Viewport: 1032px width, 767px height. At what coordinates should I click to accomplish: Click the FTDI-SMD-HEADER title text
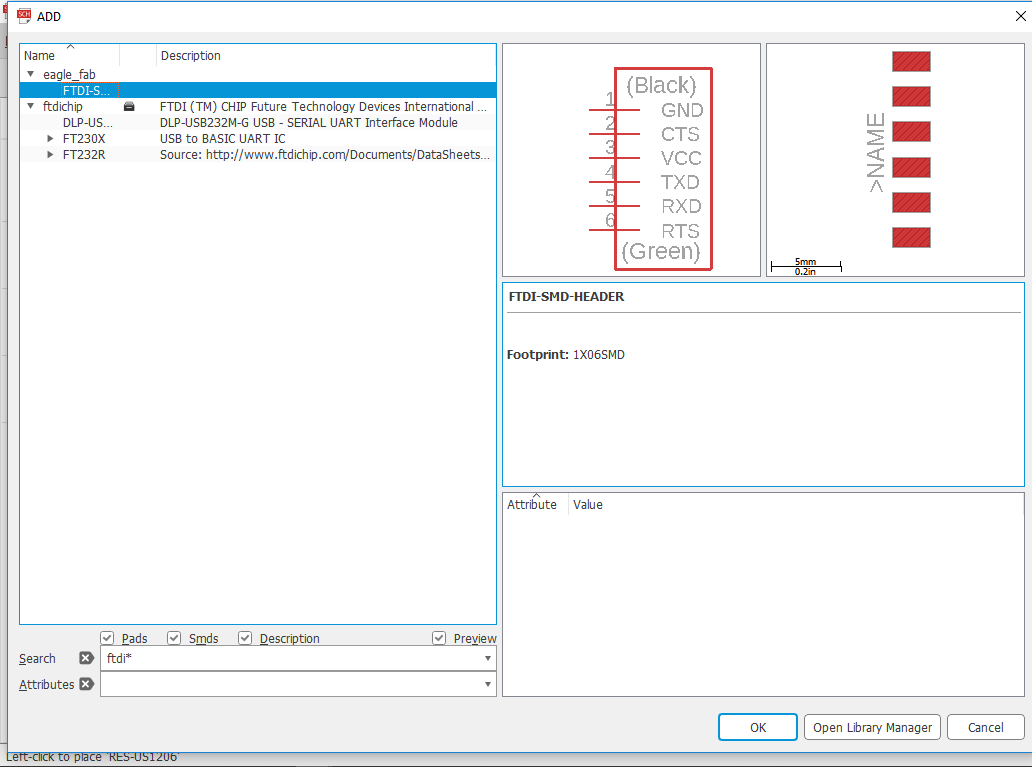click(x=566, y=296)
